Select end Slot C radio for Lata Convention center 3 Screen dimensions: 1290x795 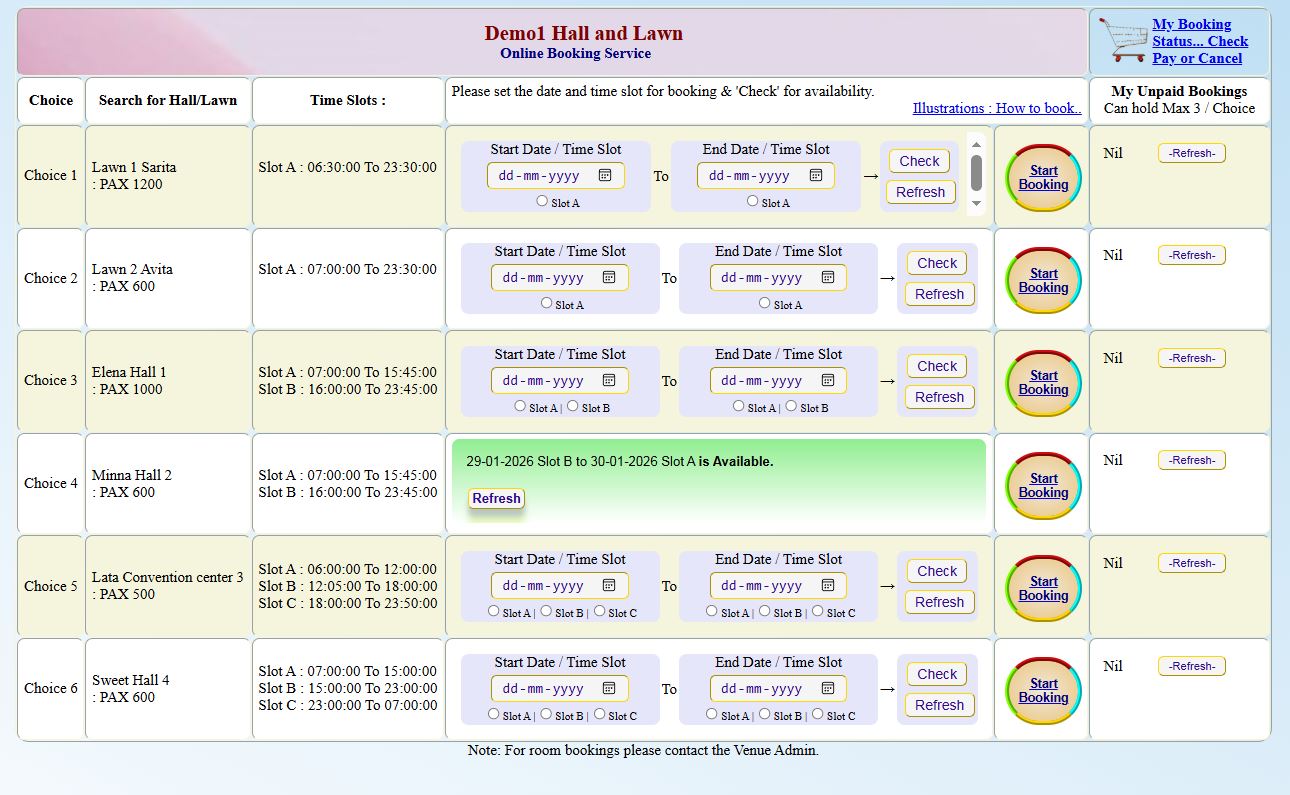click(818, 611)
